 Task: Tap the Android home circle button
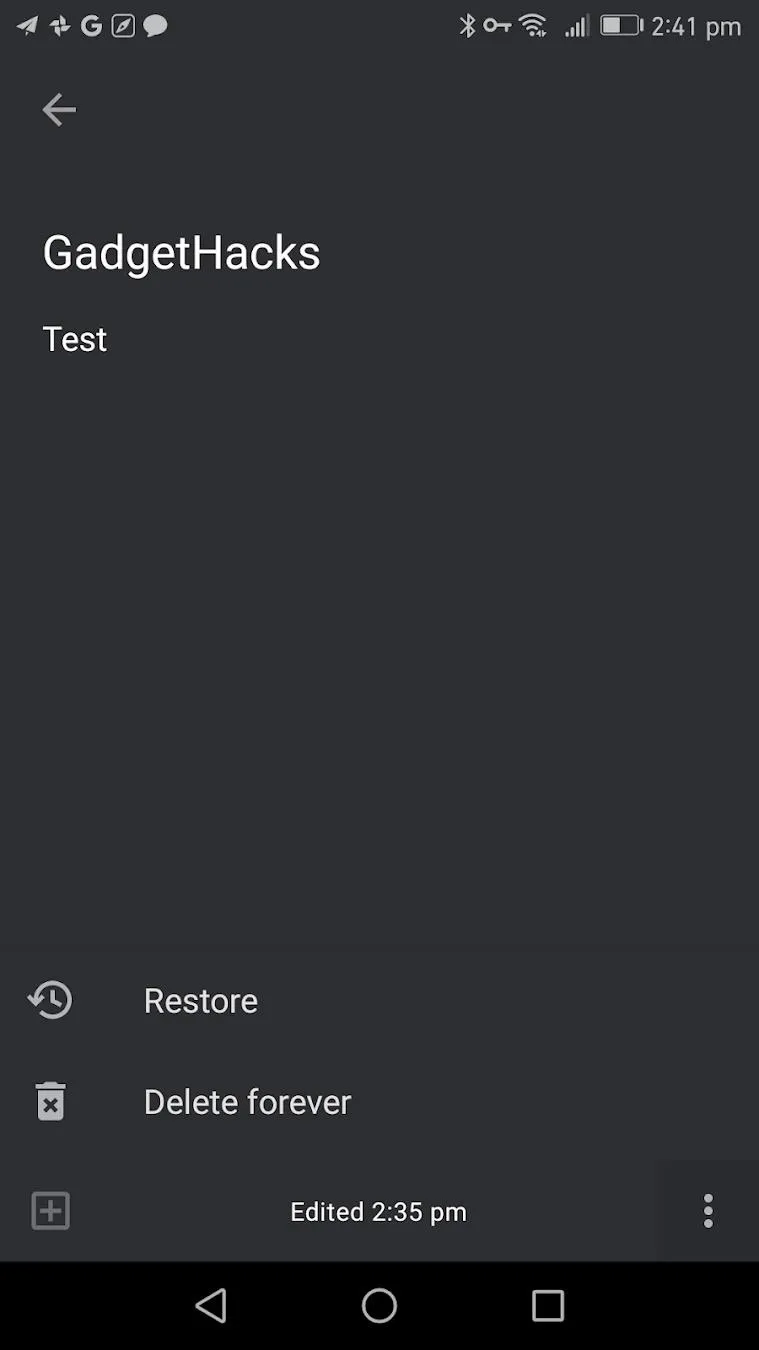(379, 1305)
